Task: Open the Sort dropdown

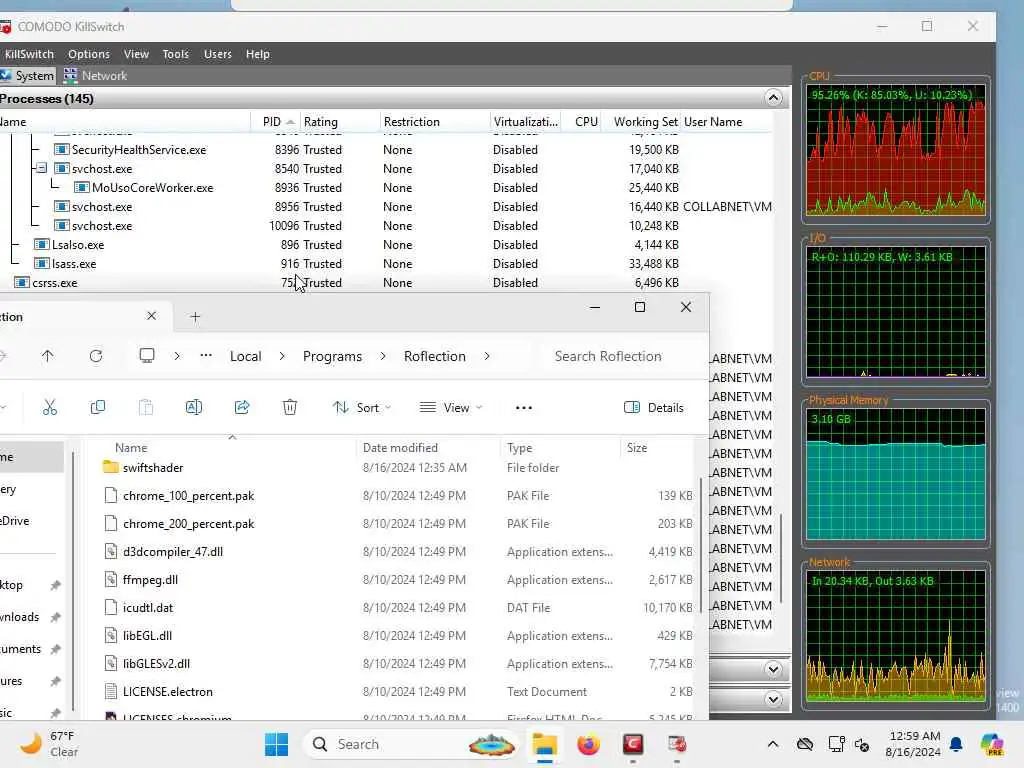Action: (x=362, y=408)
